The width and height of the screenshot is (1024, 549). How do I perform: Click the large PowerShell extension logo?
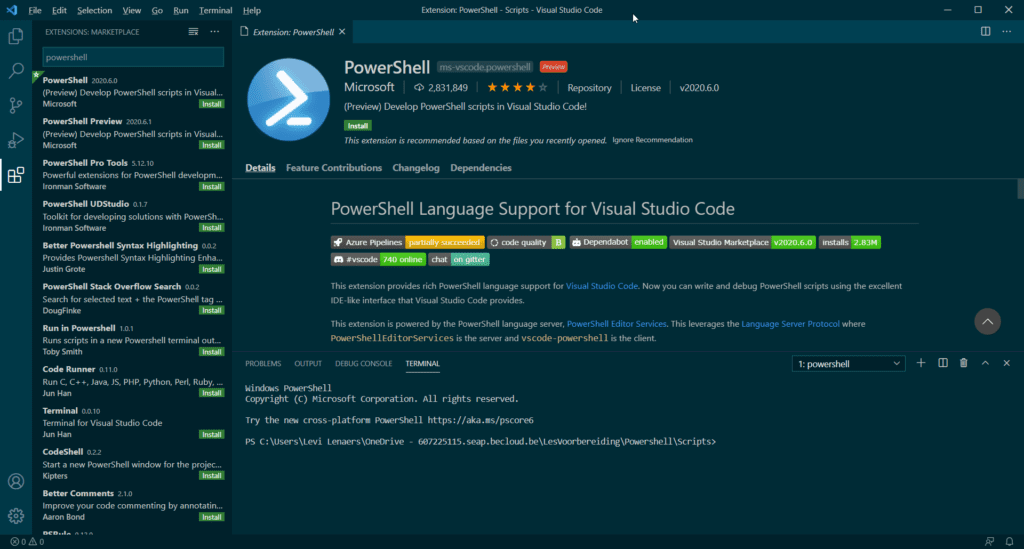288,100
